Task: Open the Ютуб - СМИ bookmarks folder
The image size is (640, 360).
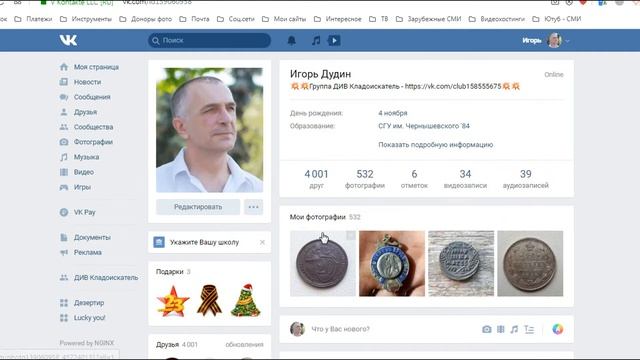Action: coord(557,19)
